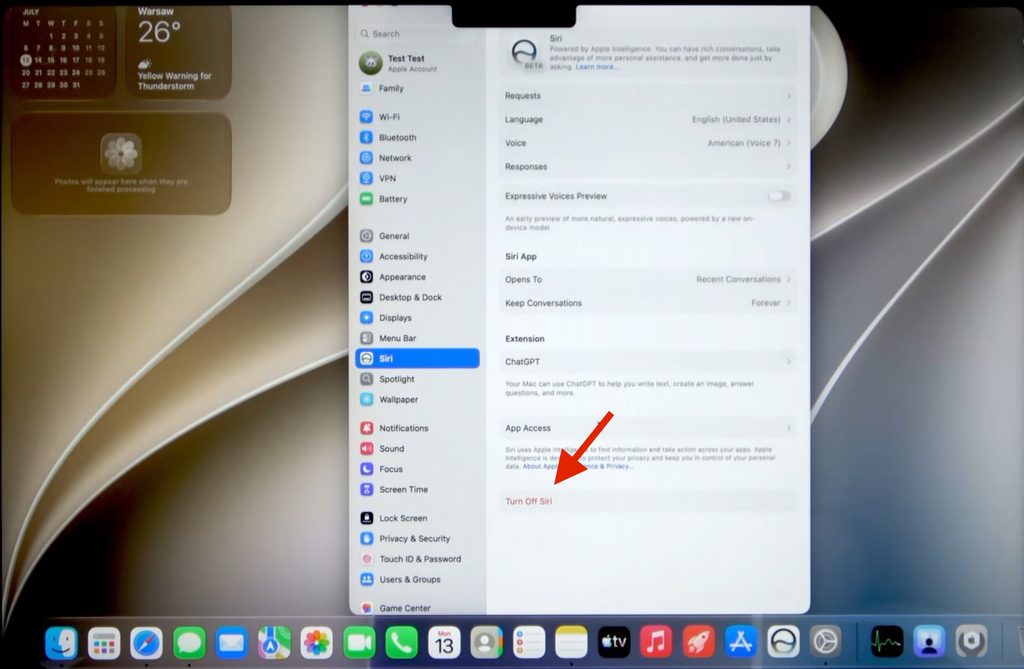Change Opens To Recent Conversations setting
The image size is (1024, 669).
[x=648, y=279]
